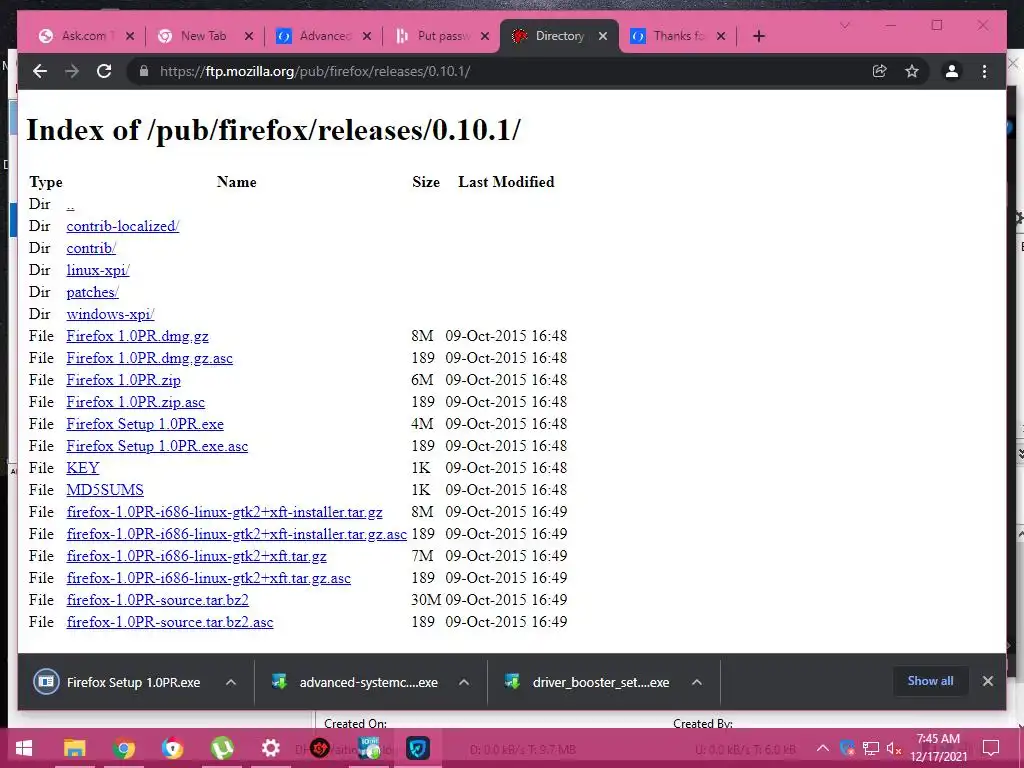
Task: Download Firefox Setup 1.0PR.exe.asc
Action: [157, 446]
